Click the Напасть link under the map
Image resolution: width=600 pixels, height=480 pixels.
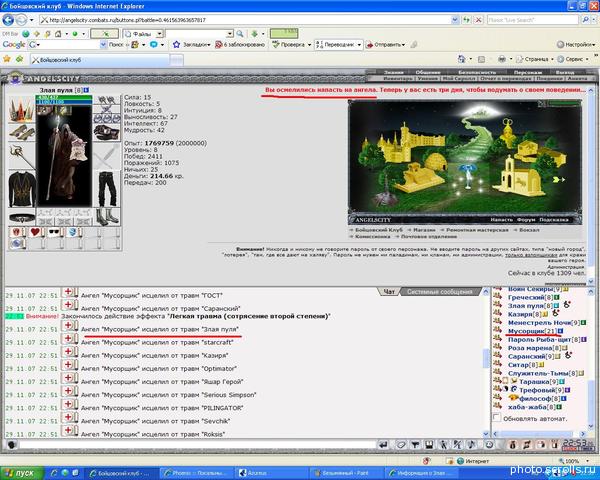(x=501, y=220)
